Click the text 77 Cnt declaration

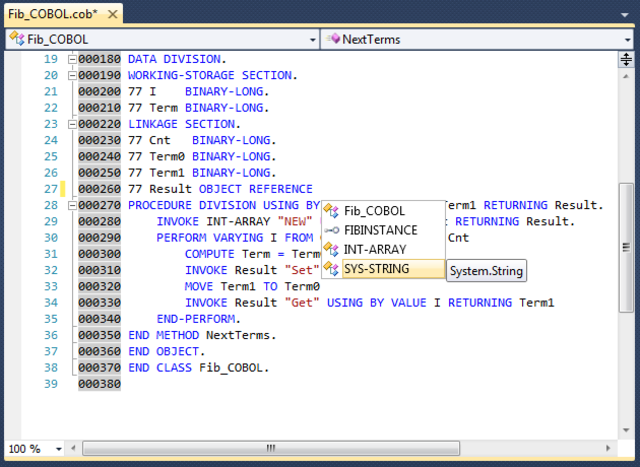(202, 140)
